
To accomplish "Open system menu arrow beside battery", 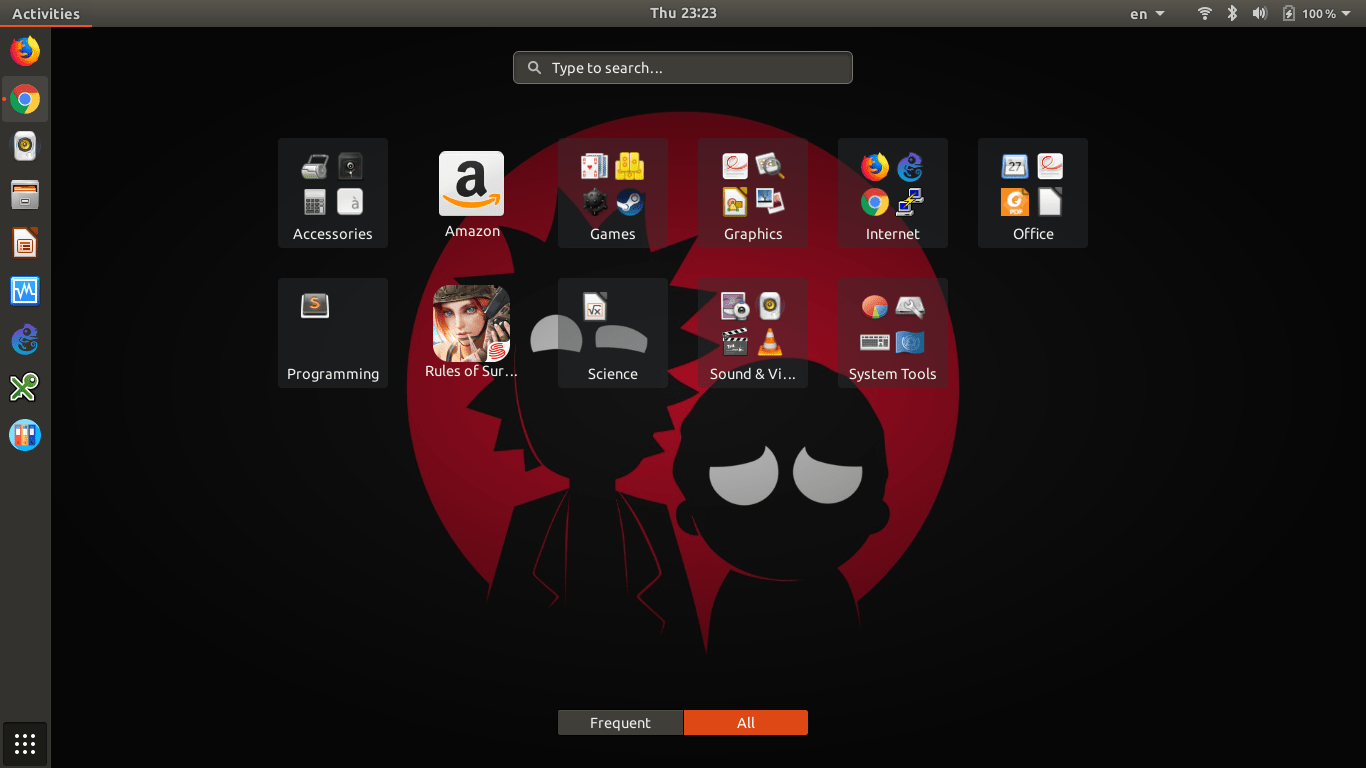I will [1347, 13].
